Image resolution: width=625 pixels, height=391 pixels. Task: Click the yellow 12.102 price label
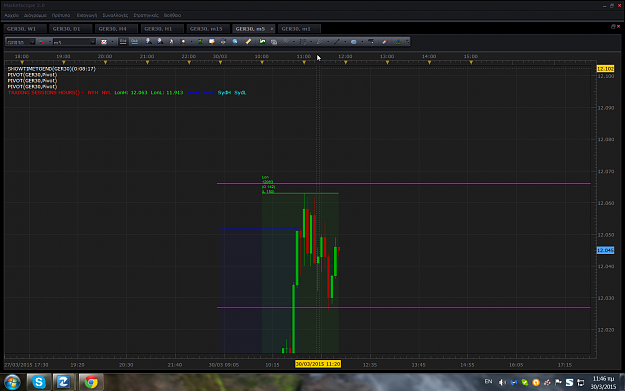point(605,69)
